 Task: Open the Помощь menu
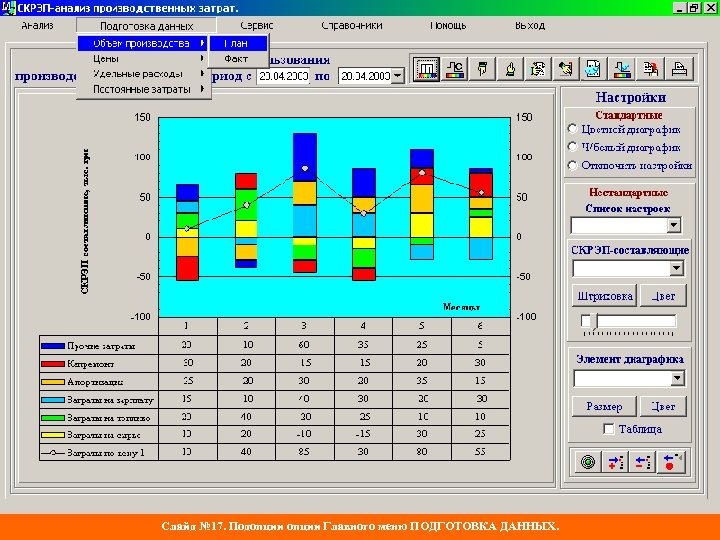pos(448,26)
